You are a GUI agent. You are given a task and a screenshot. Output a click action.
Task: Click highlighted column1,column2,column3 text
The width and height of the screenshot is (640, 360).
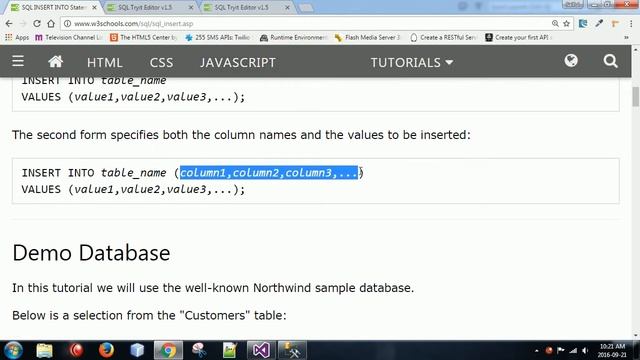coord(269,173)
